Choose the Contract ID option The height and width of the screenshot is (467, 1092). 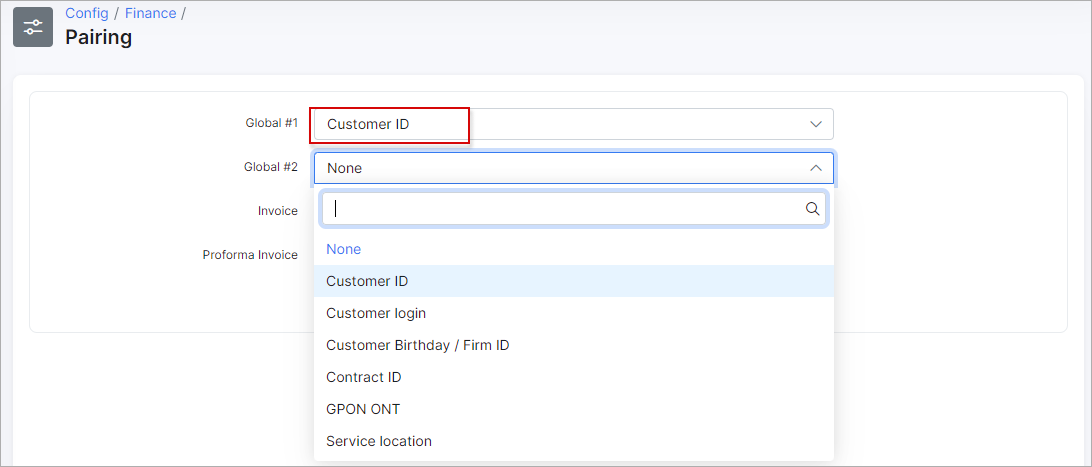573,377
